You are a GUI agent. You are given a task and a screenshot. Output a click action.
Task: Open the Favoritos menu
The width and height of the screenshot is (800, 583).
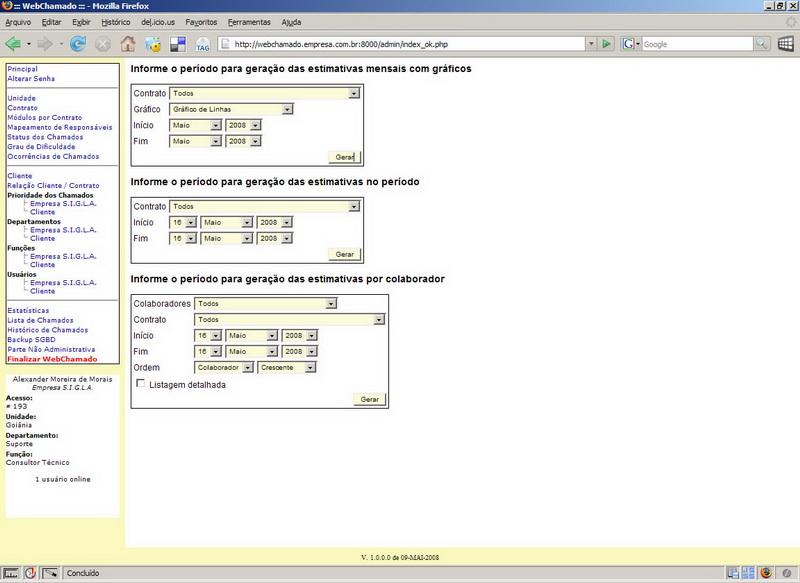(201, 21)
